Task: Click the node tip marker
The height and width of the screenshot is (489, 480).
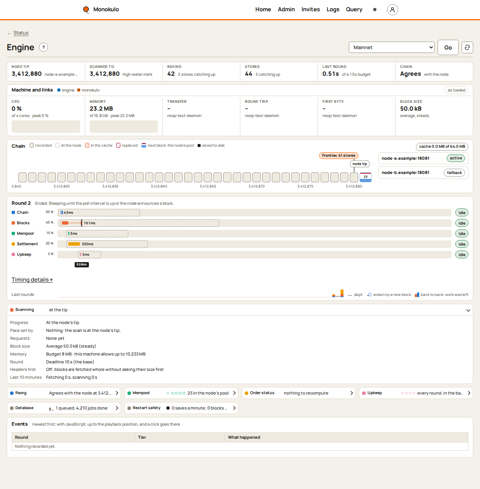Action: pos(360,164)
